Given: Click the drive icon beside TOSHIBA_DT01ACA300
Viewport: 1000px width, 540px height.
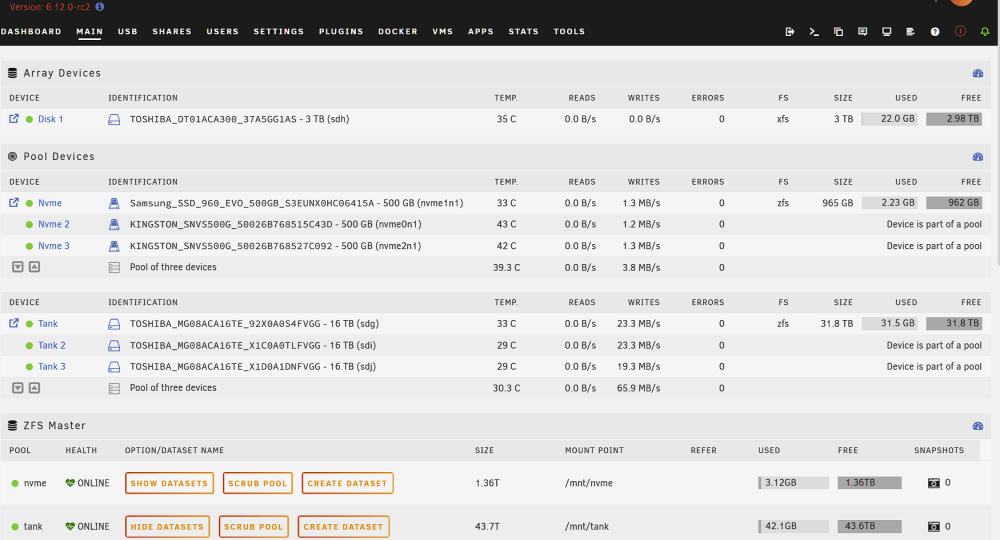Looking at the screenshot, I should 114,119.
